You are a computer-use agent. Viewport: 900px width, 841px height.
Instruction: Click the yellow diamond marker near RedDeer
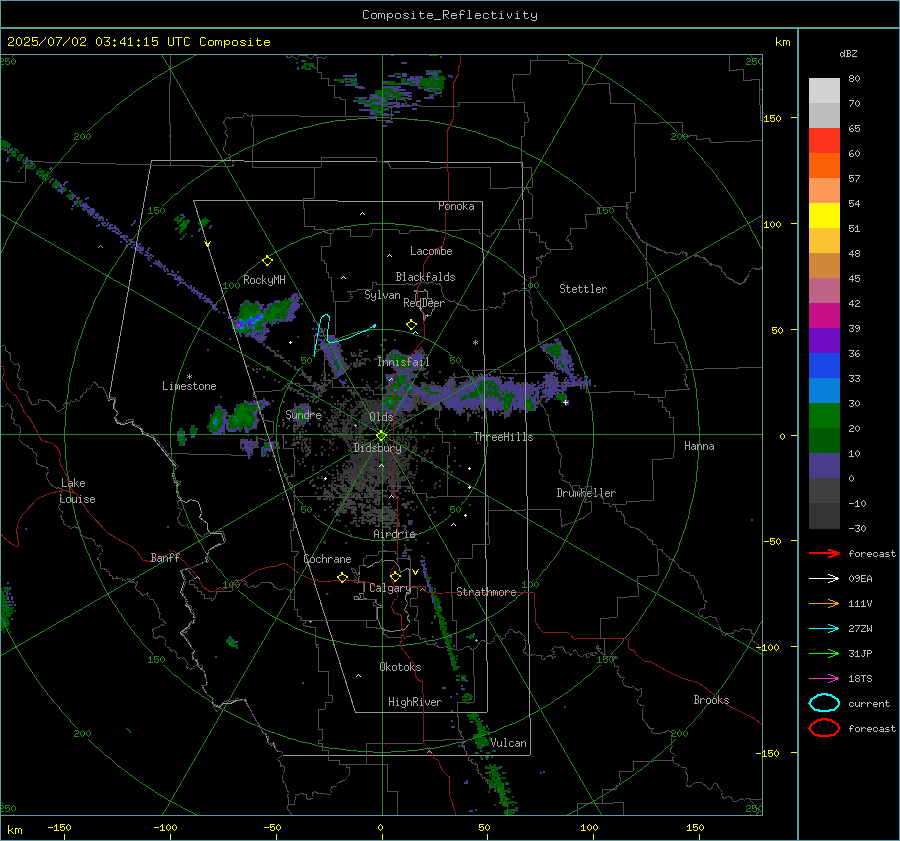coord(411,325)
